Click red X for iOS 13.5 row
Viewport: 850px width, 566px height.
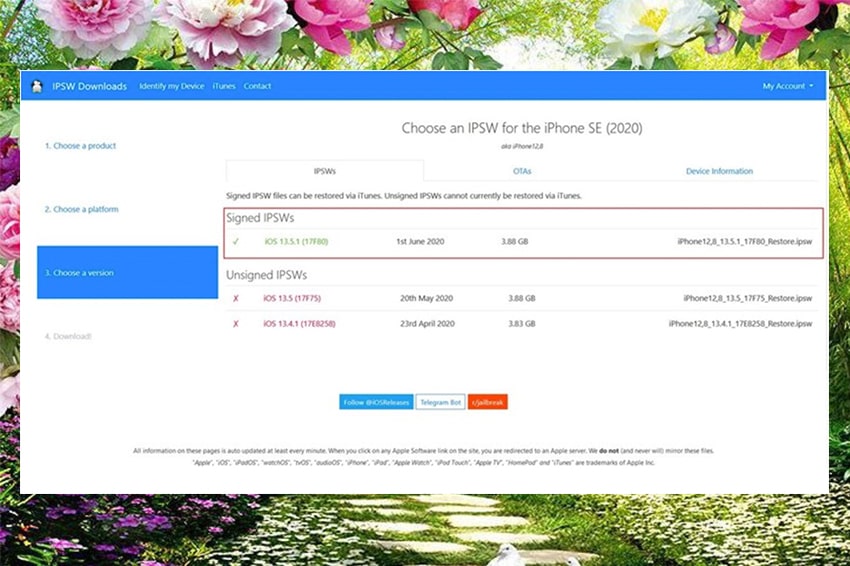point(236,298)
